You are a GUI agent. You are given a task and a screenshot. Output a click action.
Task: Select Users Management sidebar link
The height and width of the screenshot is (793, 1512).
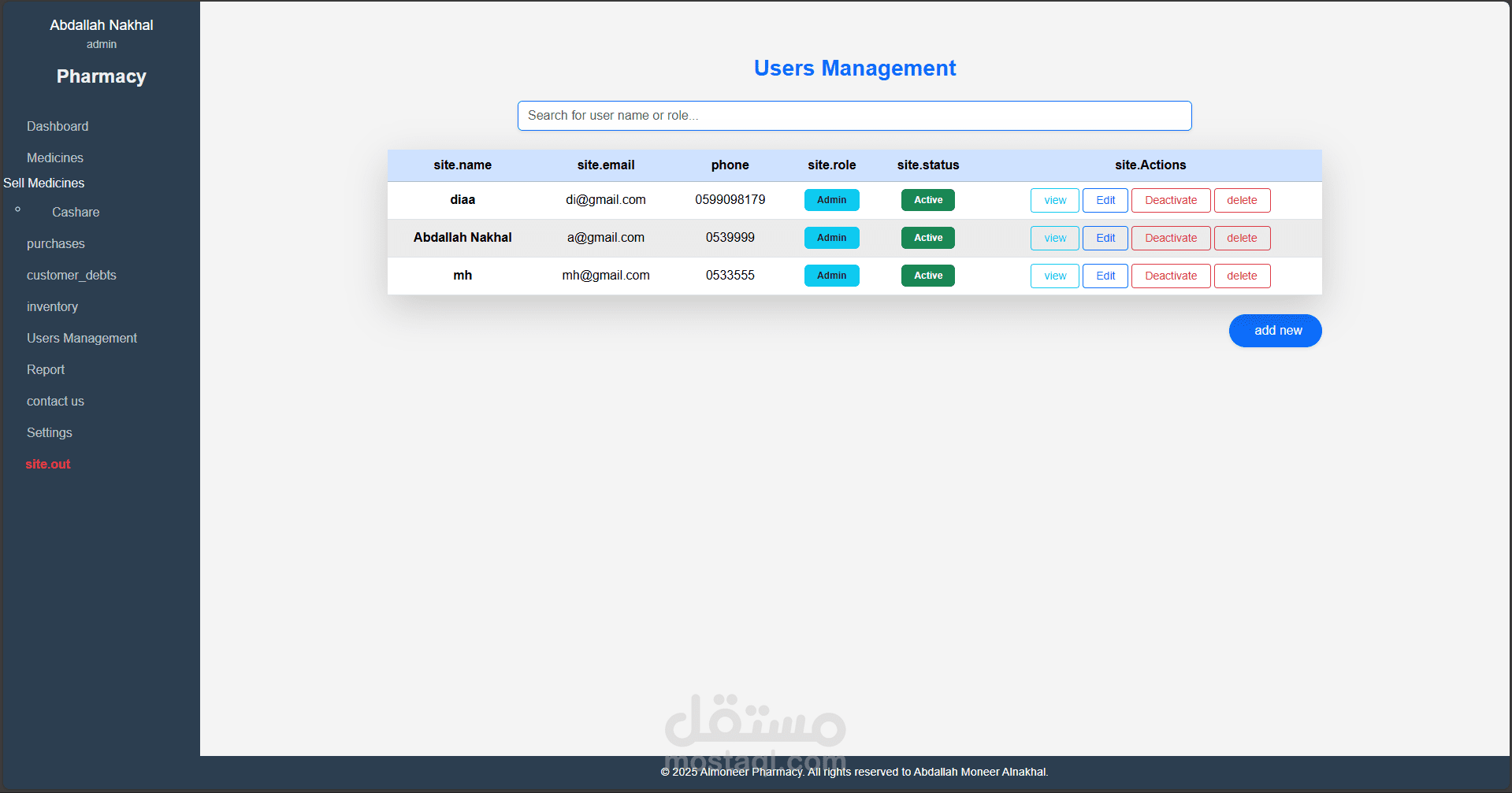[82, 338]
